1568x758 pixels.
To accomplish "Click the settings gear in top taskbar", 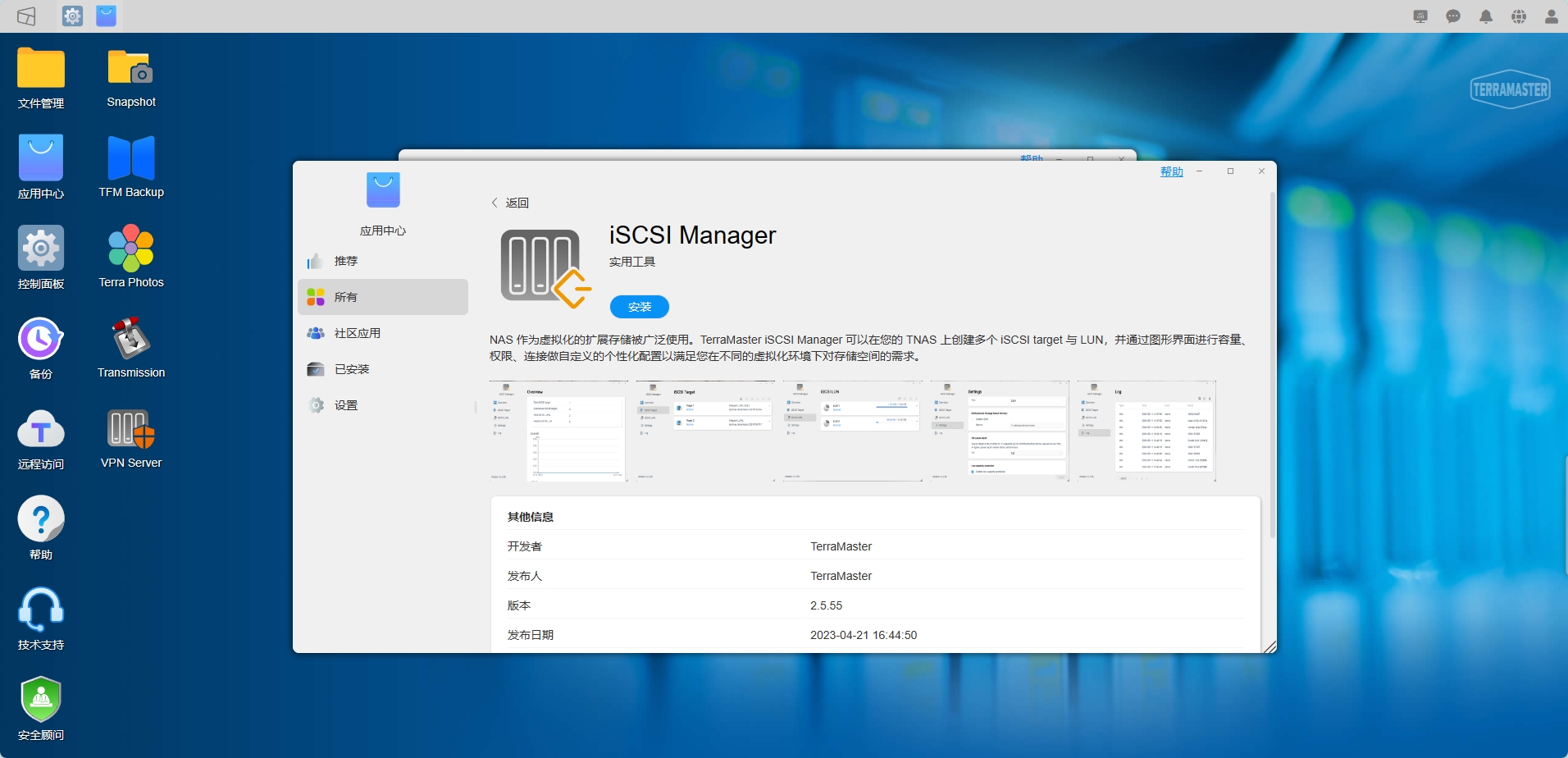I will click(x=73, y=16).
